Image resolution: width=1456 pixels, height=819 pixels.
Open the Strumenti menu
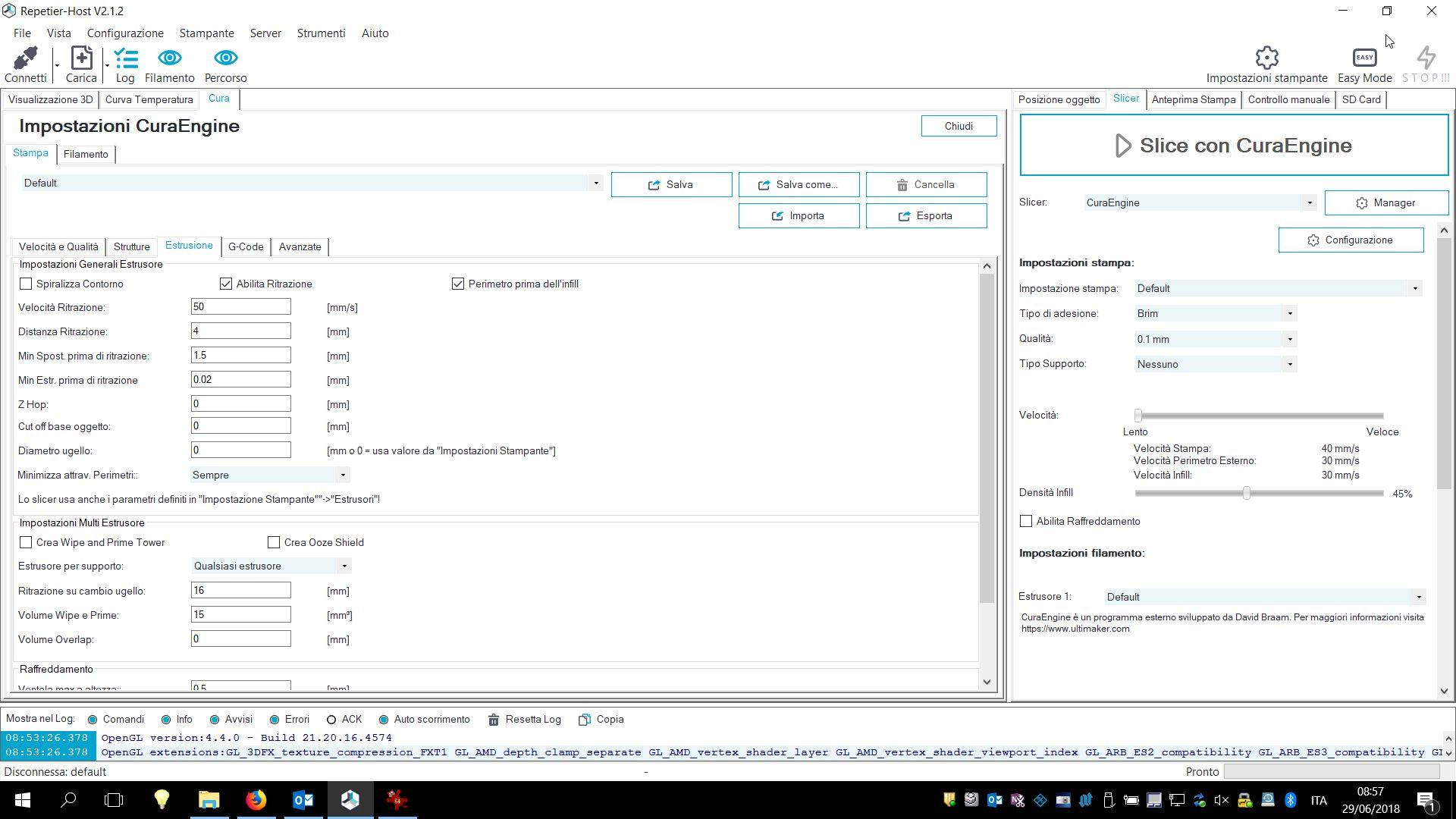pyautogui.click(x=321, y=33)
